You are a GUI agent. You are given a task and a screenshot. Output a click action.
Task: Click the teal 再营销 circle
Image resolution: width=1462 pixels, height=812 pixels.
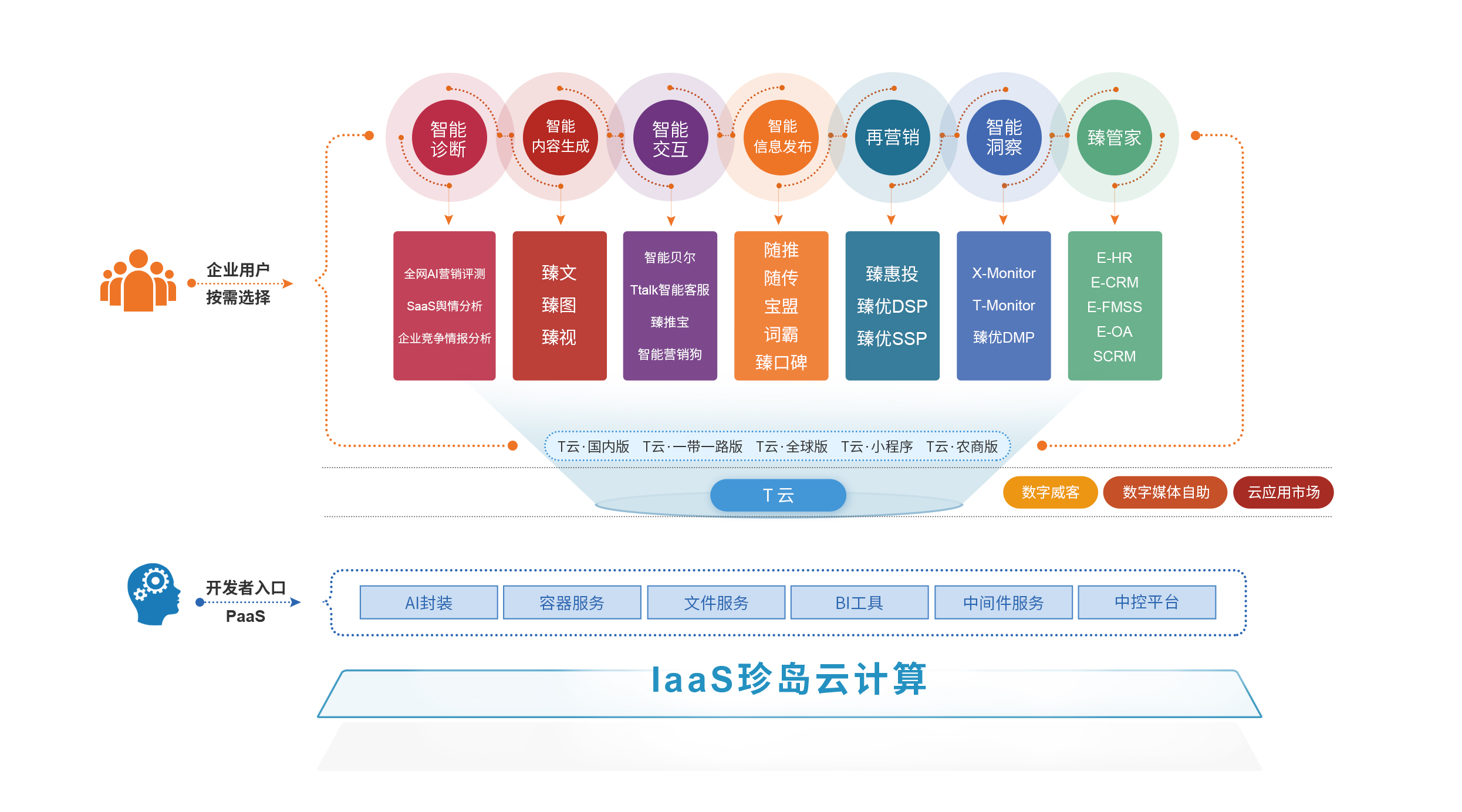click(892, 137)
